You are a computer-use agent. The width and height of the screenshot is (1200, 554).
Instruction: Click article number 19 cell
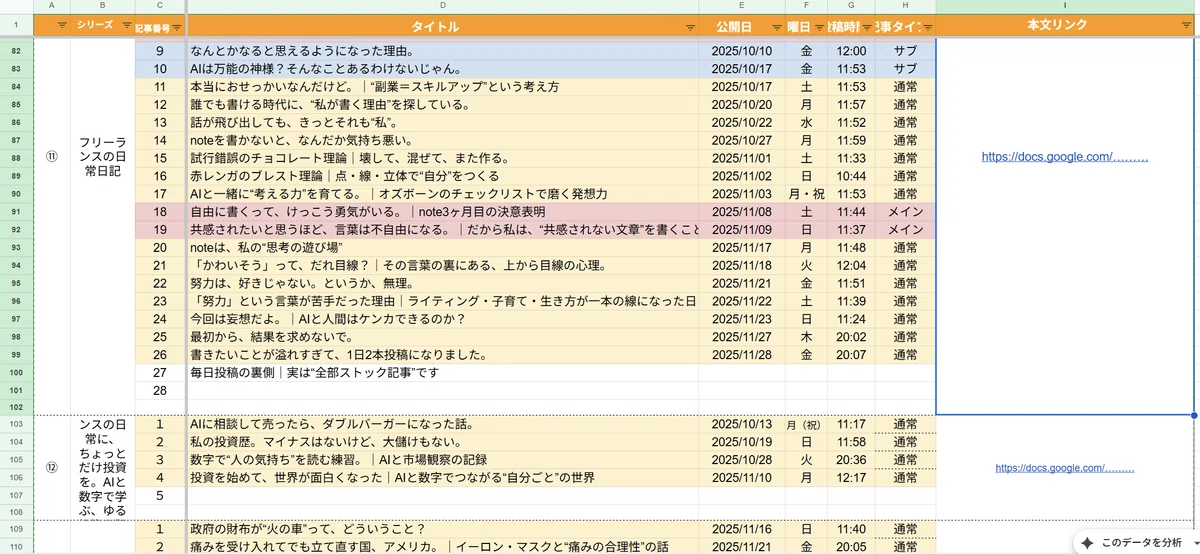pyautogui.click(x=160, y=230)
